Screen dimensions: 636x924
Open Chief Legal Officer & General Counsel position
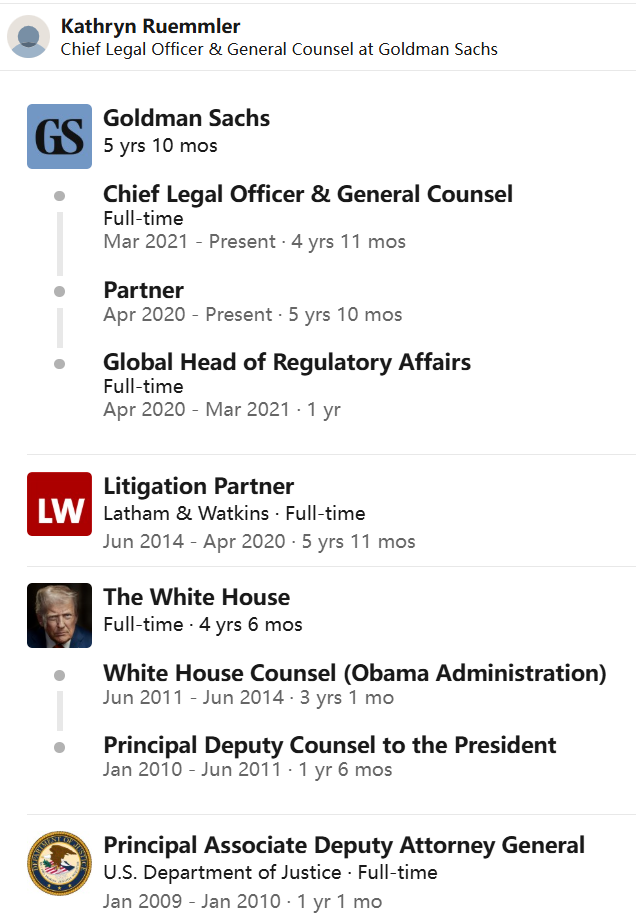point(308,194)
